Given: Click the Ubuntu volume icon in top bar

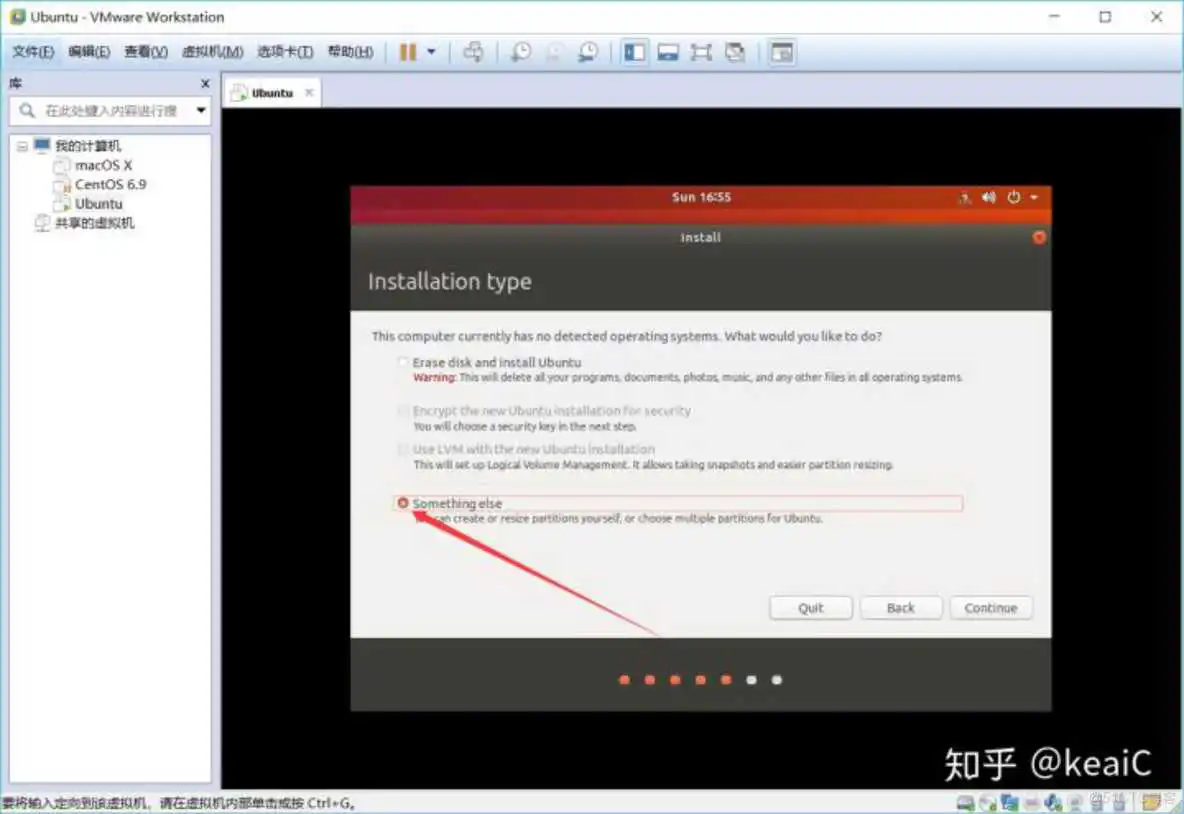Looking at the screenshot, I should pos(989,197).
